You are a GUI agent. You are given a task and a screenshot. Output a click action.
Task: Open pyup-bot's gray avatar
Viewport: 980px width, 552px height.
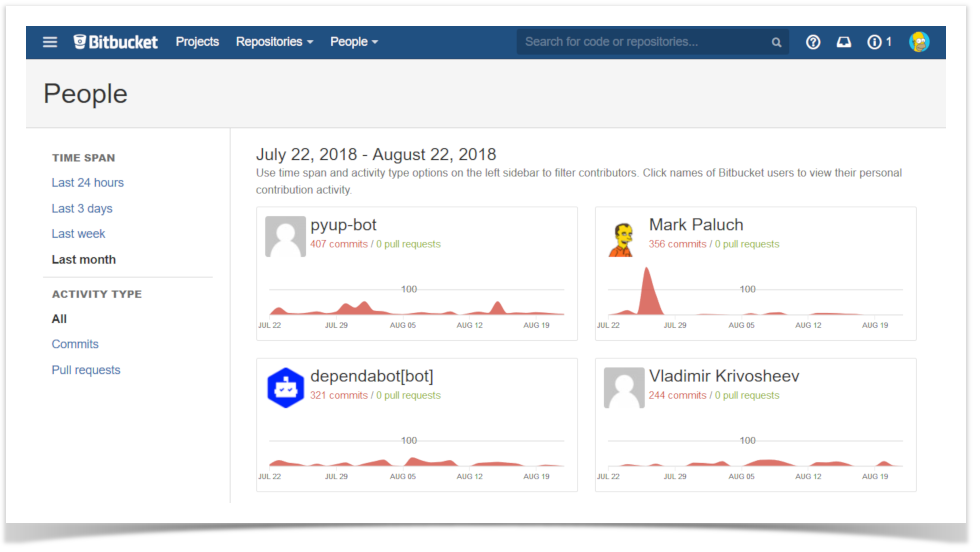click(286, 236)
